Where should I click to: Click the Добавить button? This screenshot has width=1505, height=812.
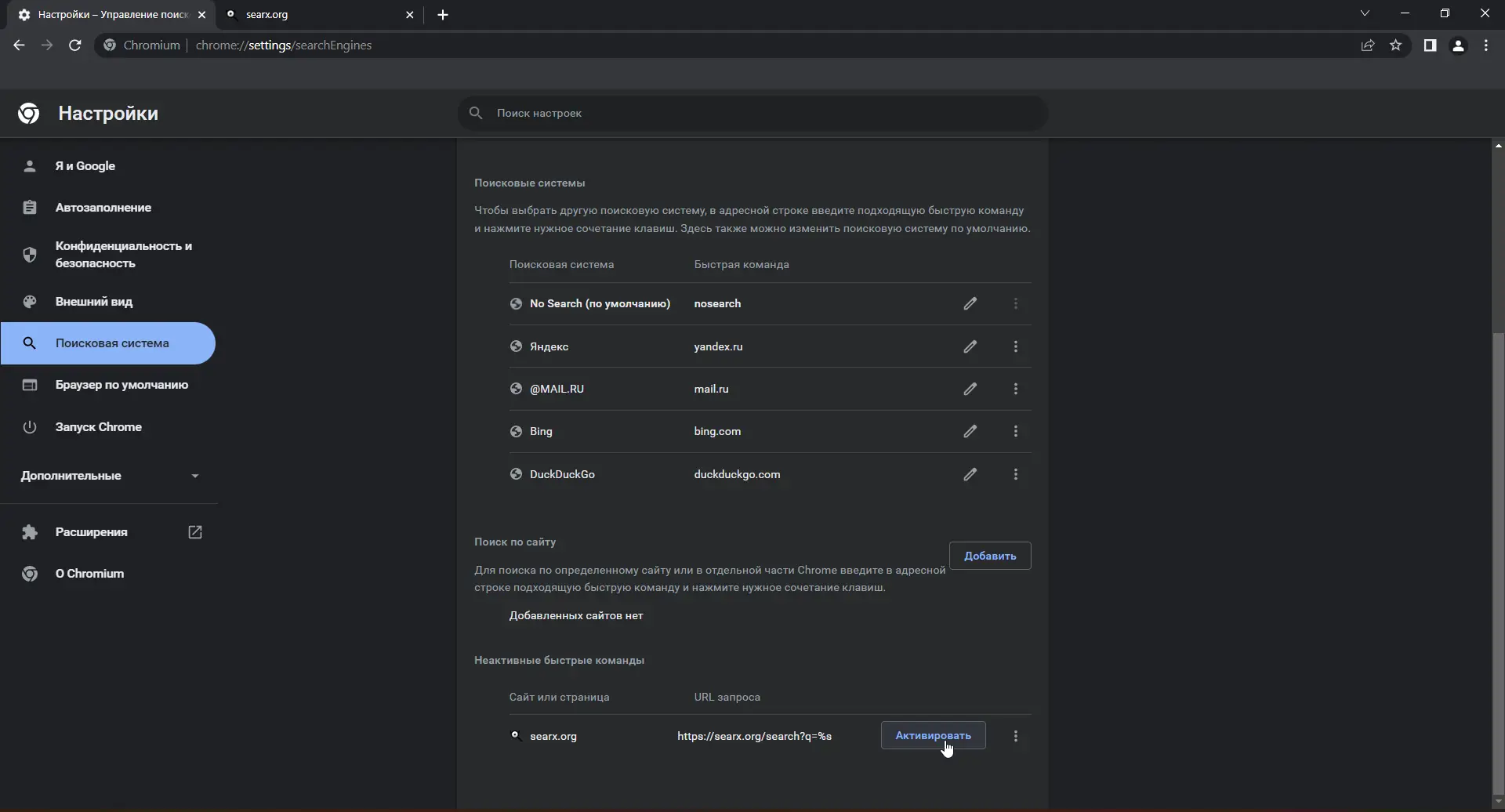989,556
